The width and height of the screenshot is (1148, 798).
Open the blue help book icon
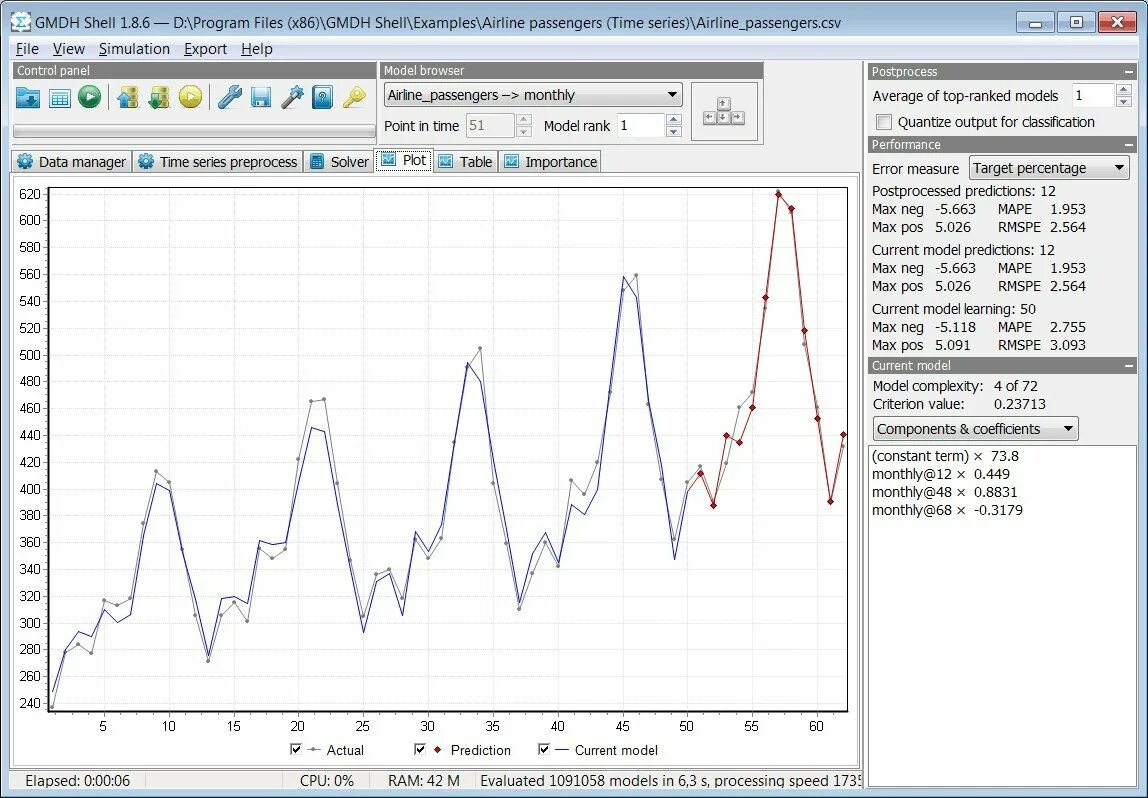[x=323, y=97]
